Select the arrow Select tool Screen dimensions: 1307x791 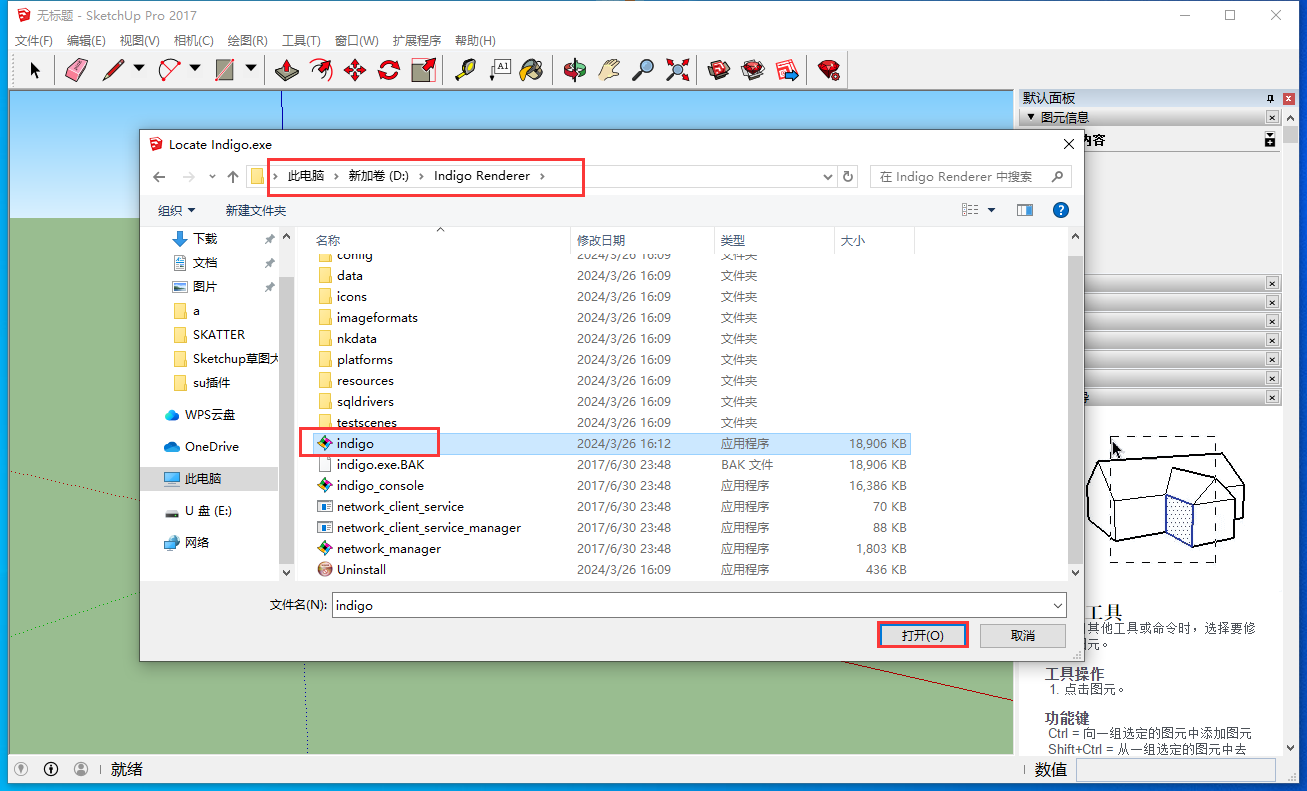[35, 70]
